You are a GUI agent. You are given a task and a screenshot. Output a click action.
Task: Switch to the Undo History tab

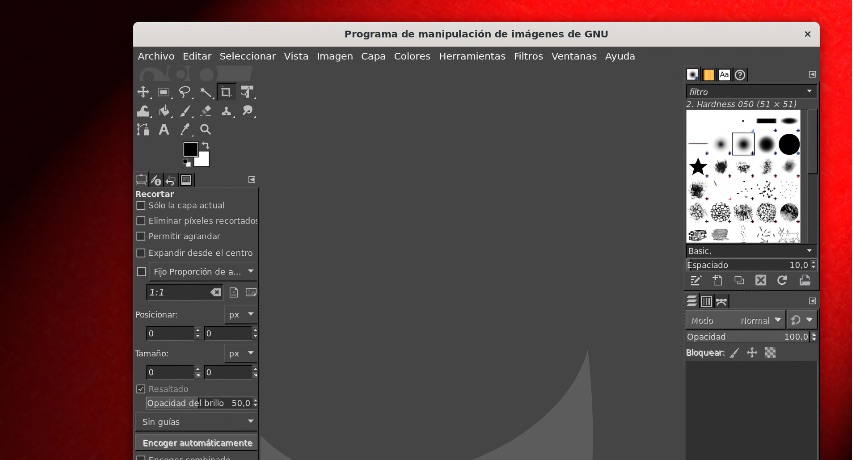point(171,180)
